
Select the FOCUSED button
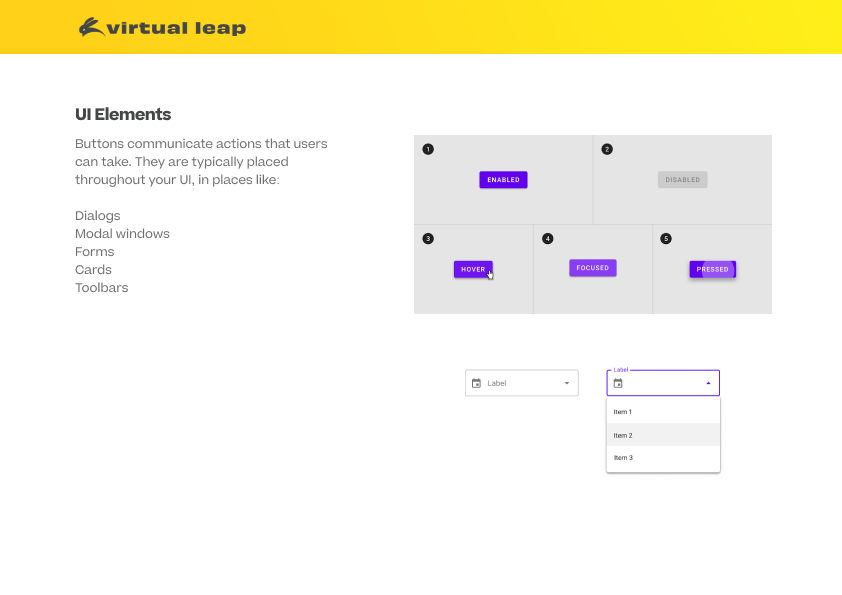pos(593,268)
